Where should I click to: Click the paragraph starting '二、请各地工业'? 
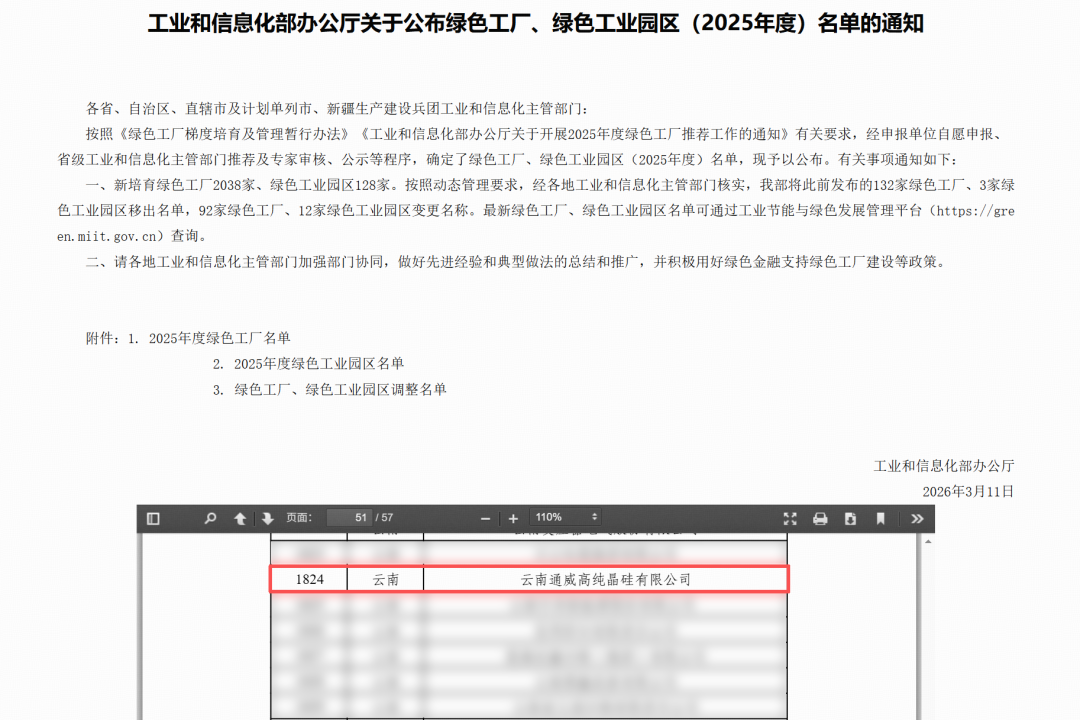click(x=517, y=262)
